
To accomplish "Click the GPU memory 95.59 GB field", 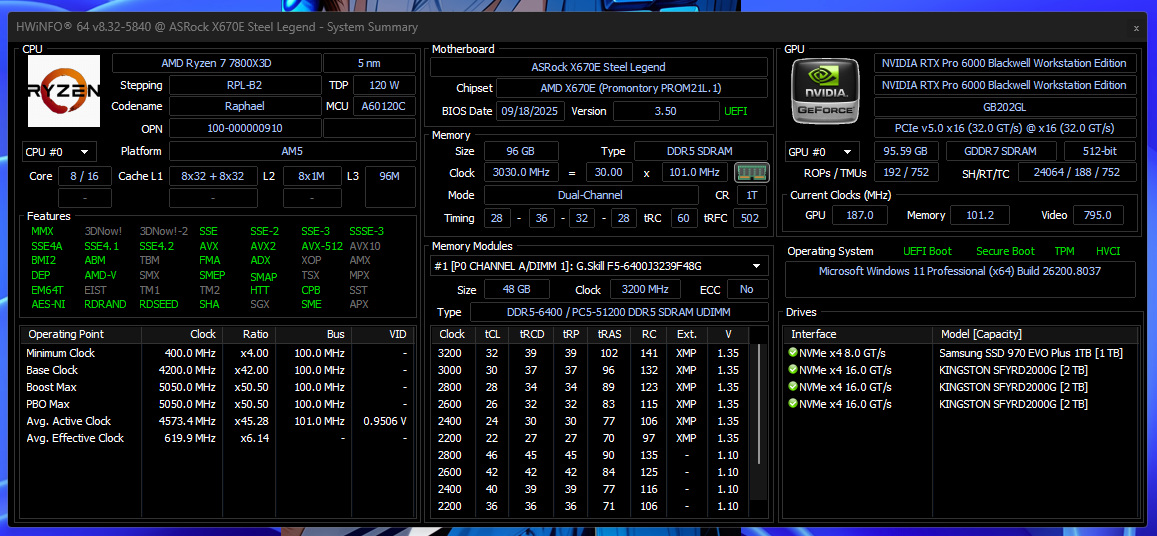I will pos(905,151).
